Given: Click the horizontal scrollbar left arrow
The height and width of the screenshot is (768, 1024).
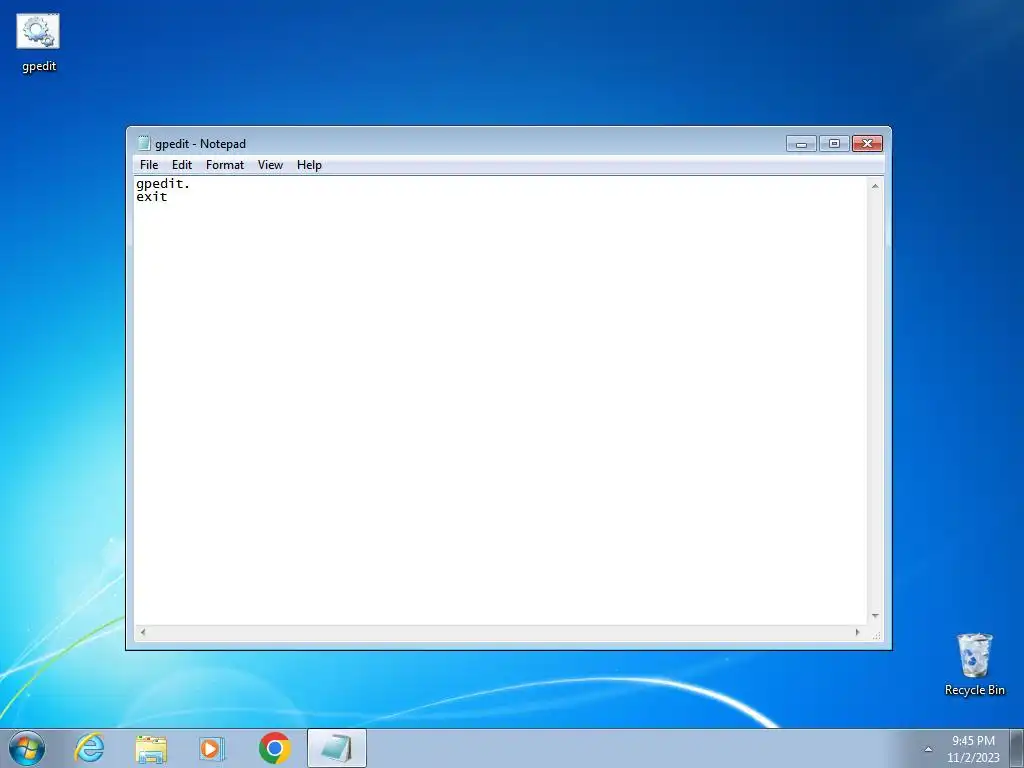Looking at the screenshot, I should [x=143, y=632].
